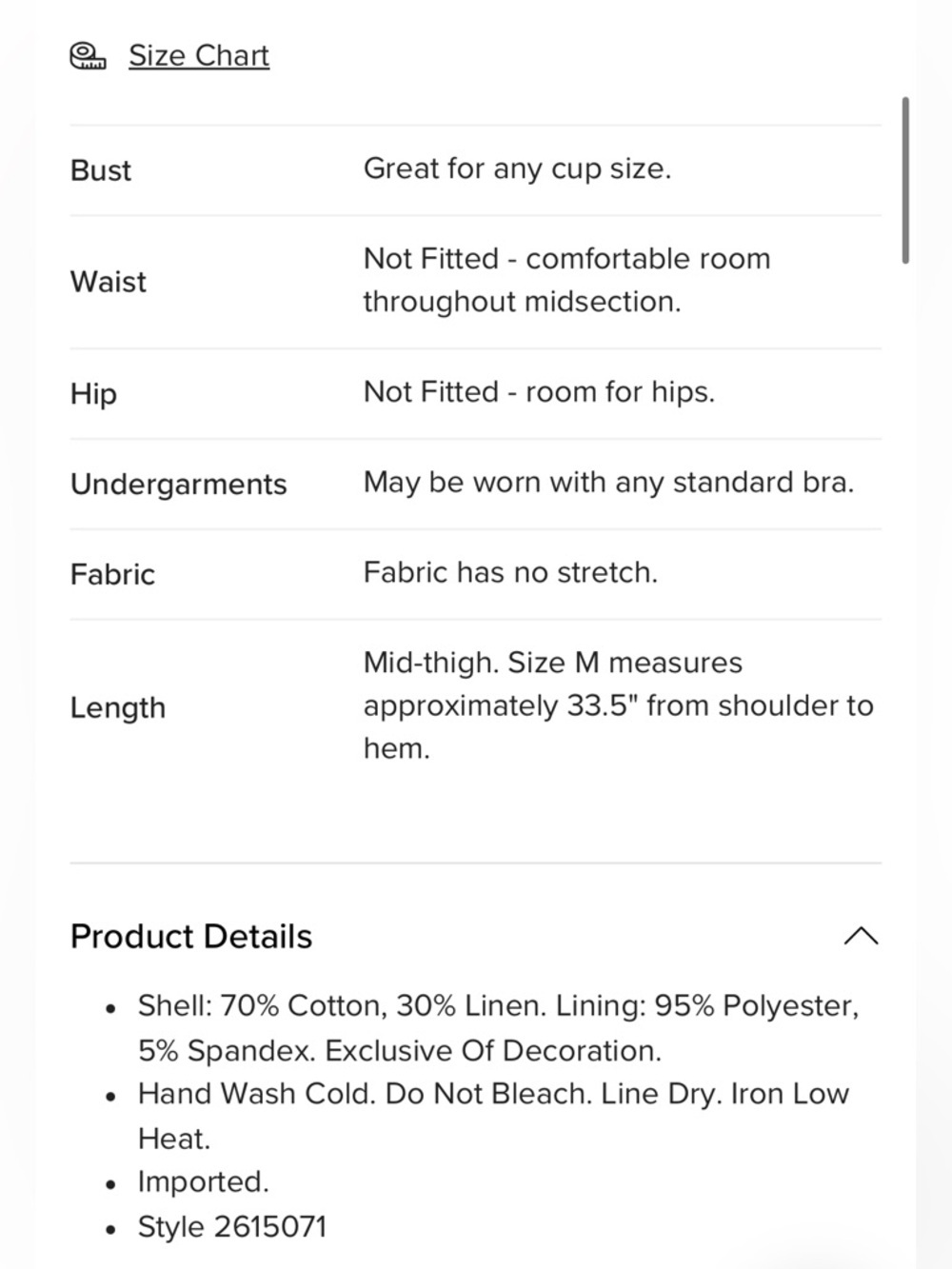Click the Hand Wash Cold care instruction

tap(493, 1116)
